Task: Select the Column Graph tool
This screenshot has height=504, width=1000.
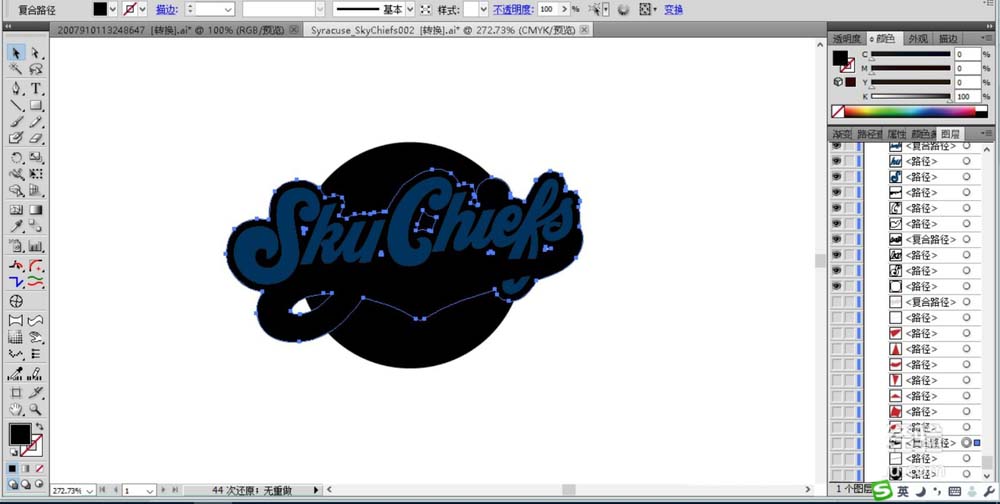Action: (x=36, y=246)
